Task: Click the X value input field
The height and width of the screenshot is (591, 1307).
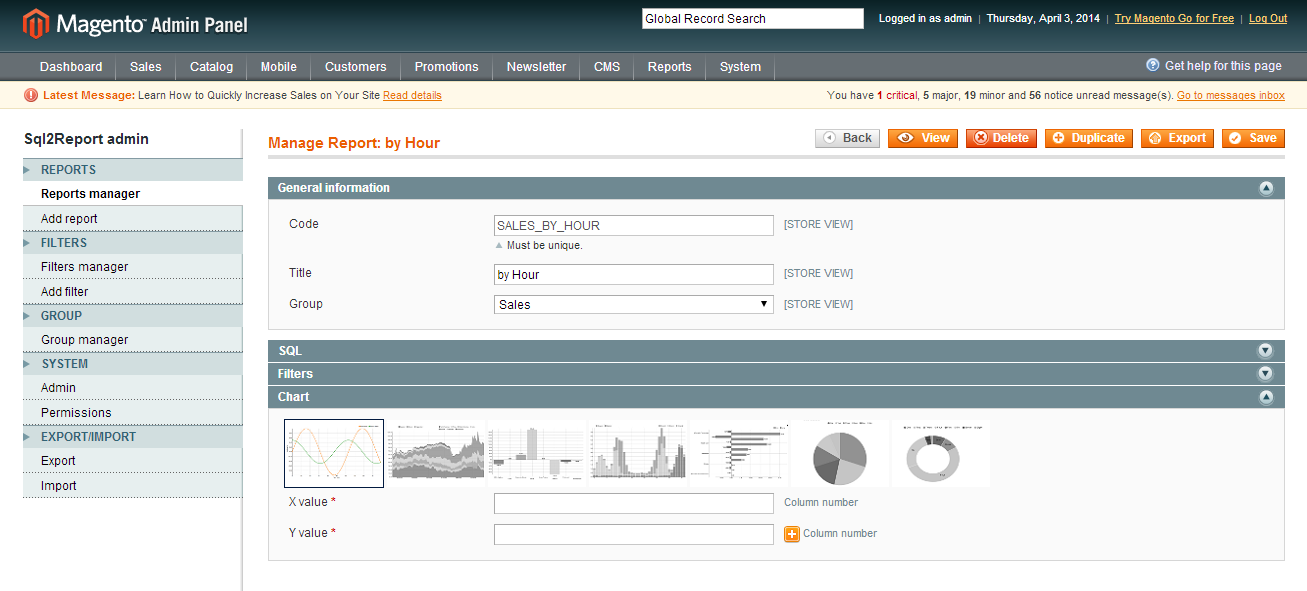Action: 634,503
